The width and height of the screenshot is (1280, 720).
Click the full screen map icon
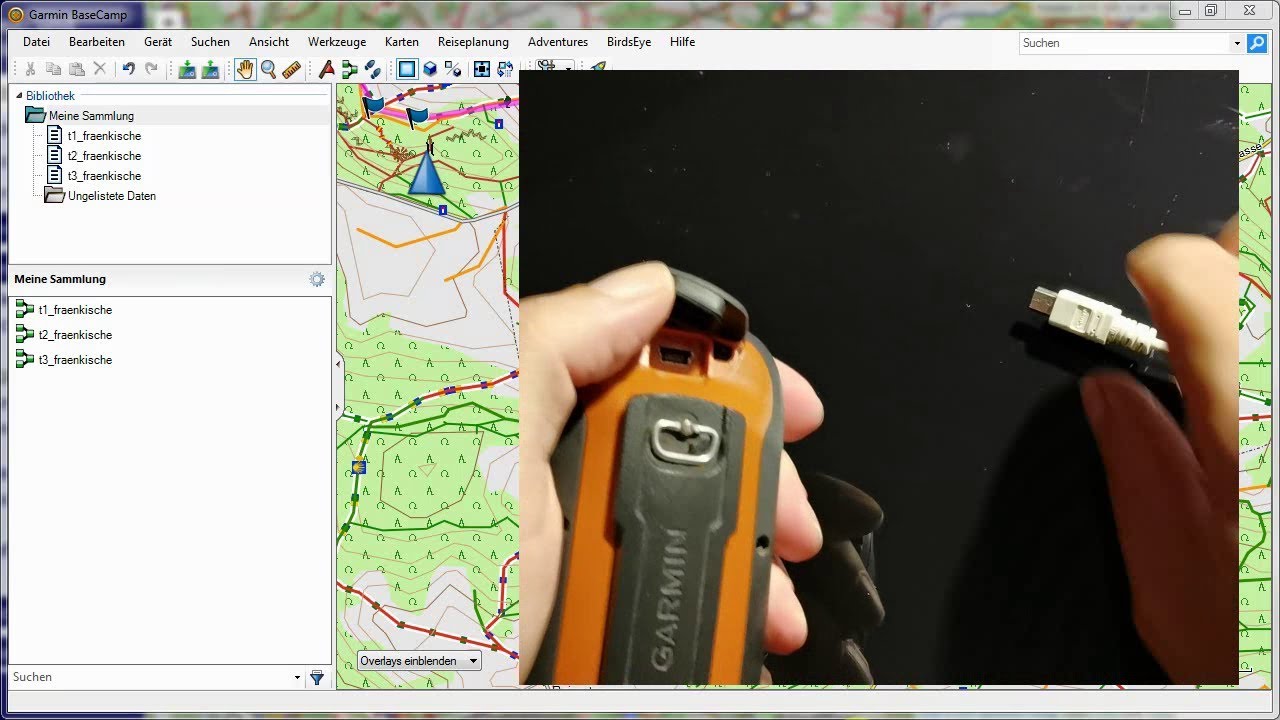[482, 69]
